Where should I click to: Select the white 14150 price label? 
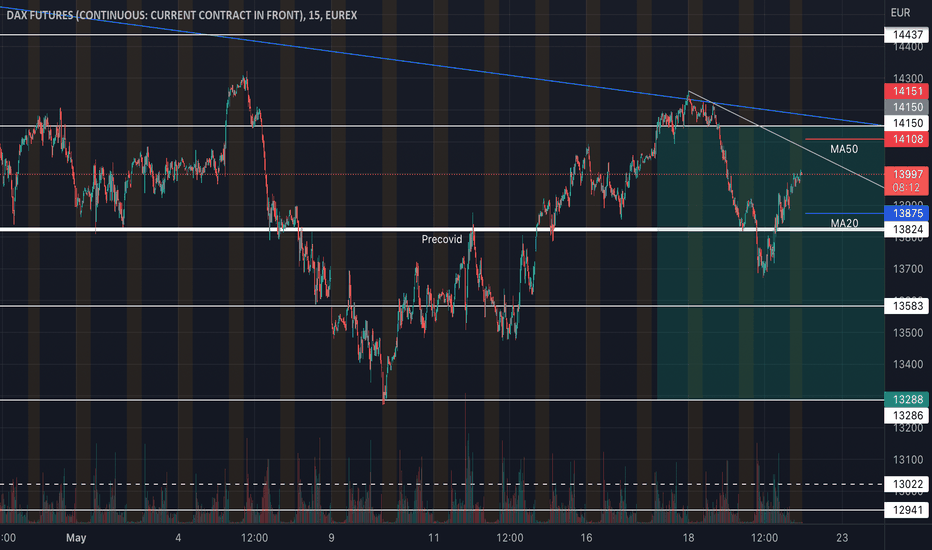(x=907, y=123)
